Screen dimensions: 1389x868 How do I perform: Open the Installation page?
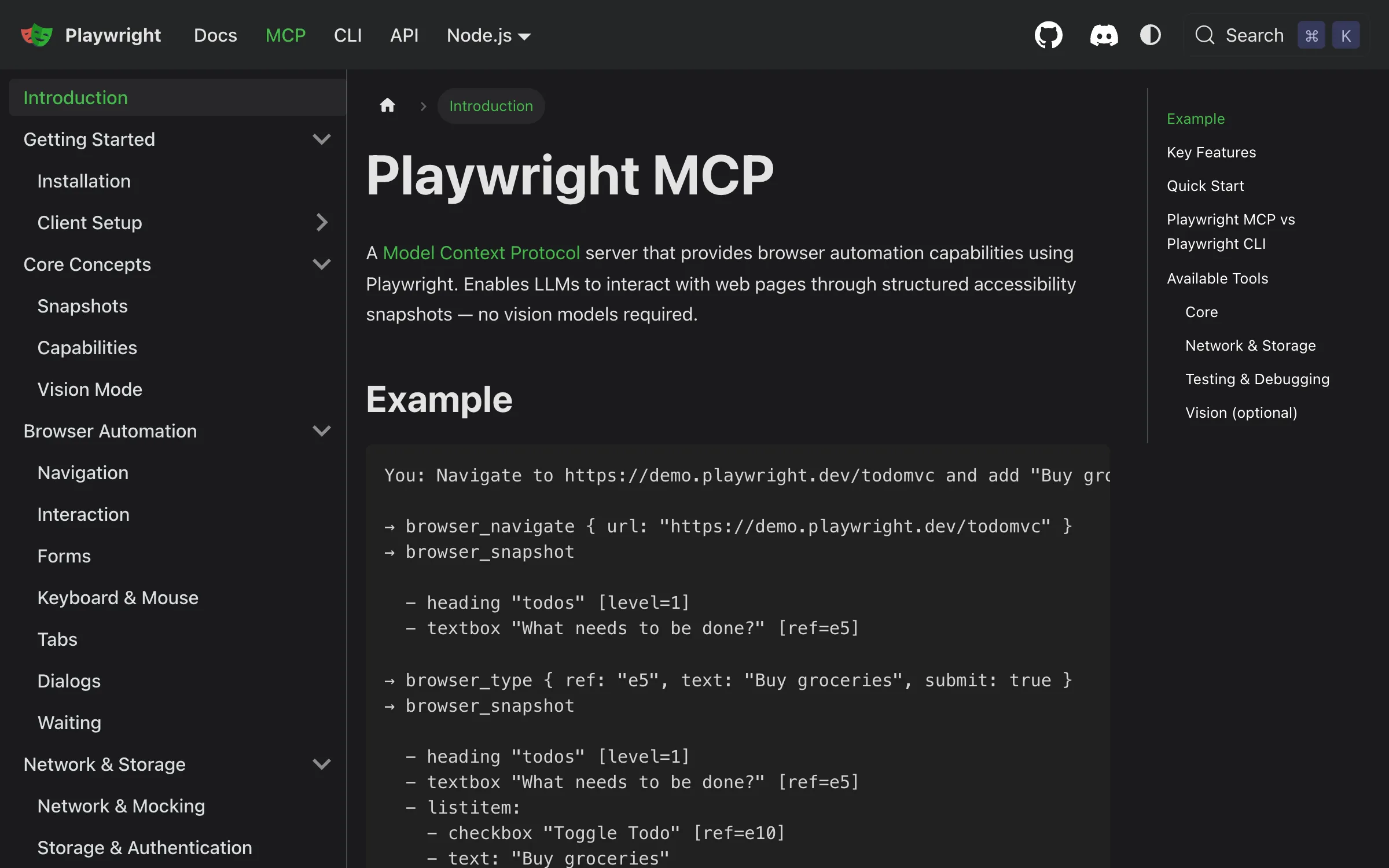[x=84, y=181]
